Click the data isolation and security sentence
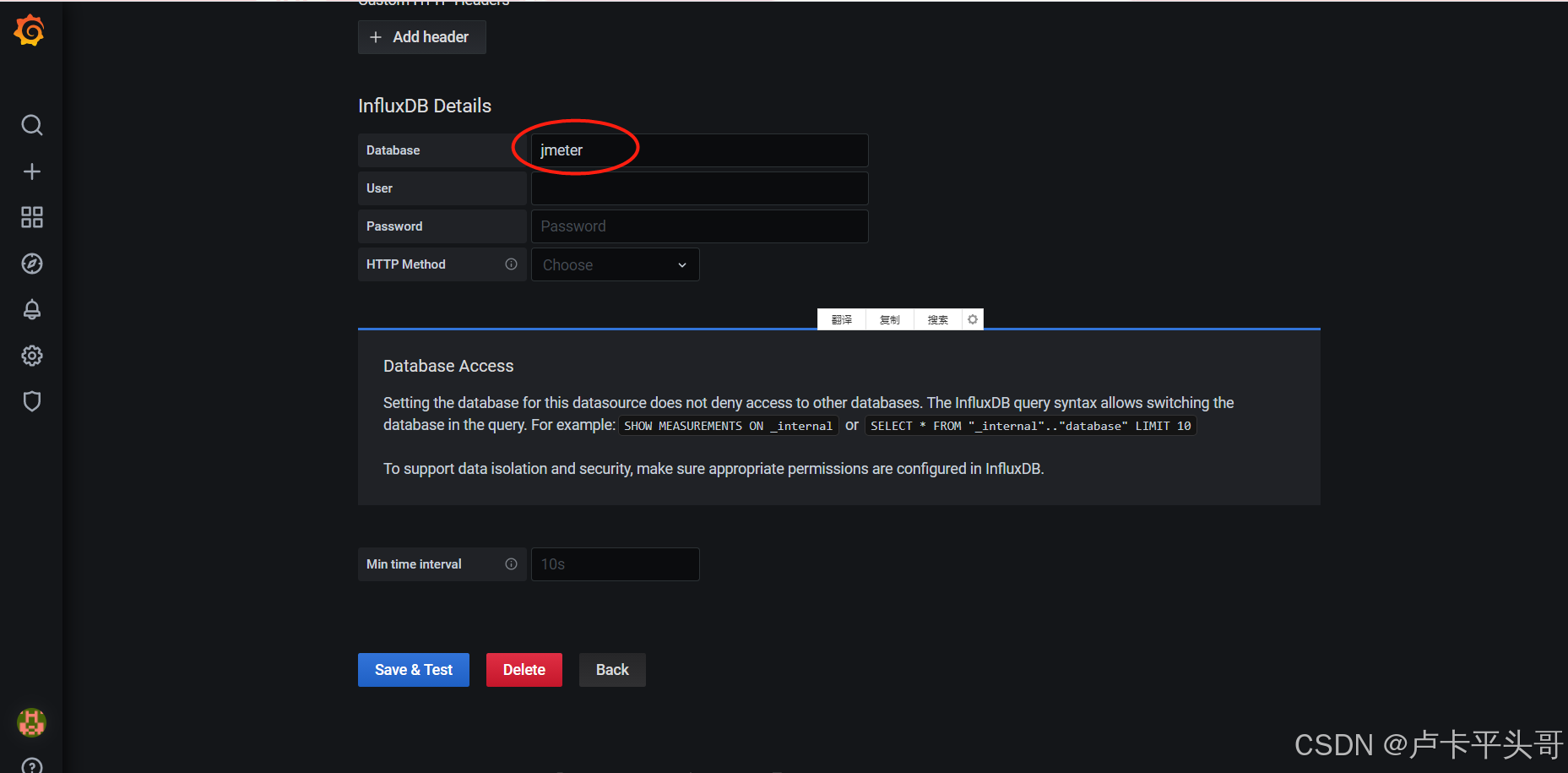1568x773 pixels. (713, 469)
